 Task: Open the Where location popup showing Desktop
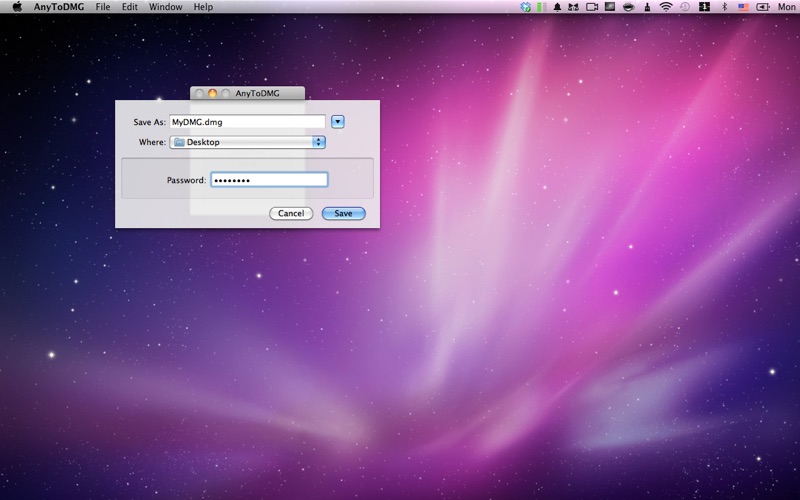tap(248, 142)
